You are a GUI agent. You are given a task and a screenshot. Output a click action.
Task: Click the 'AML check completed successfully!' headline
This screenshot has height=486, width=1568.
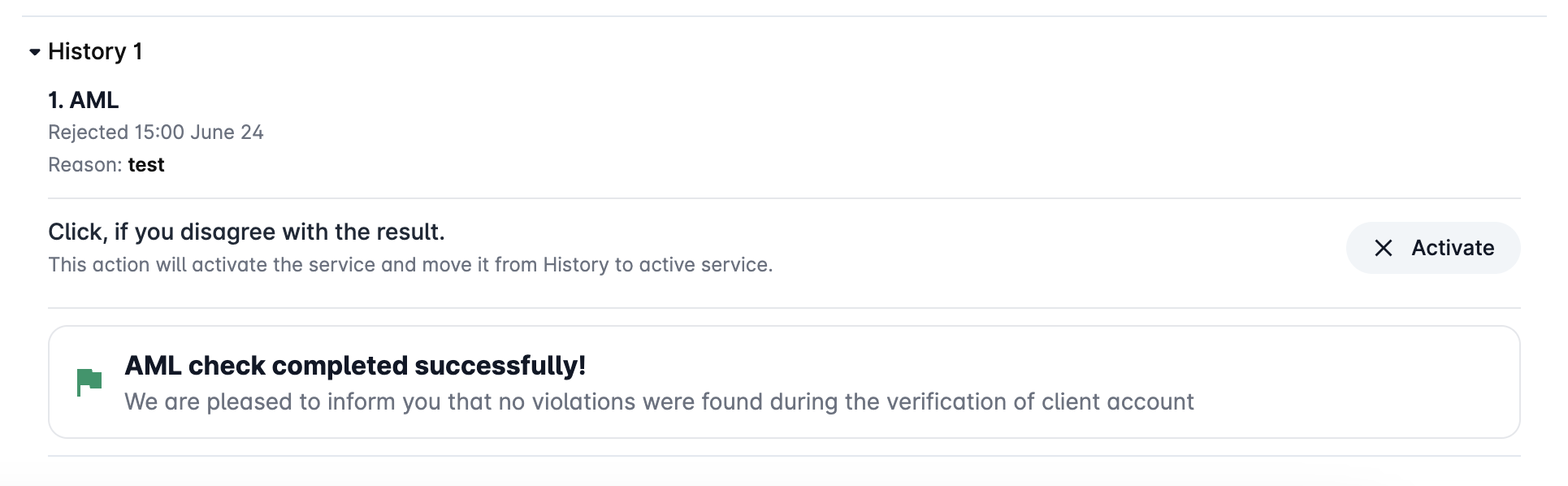(355, 366)
